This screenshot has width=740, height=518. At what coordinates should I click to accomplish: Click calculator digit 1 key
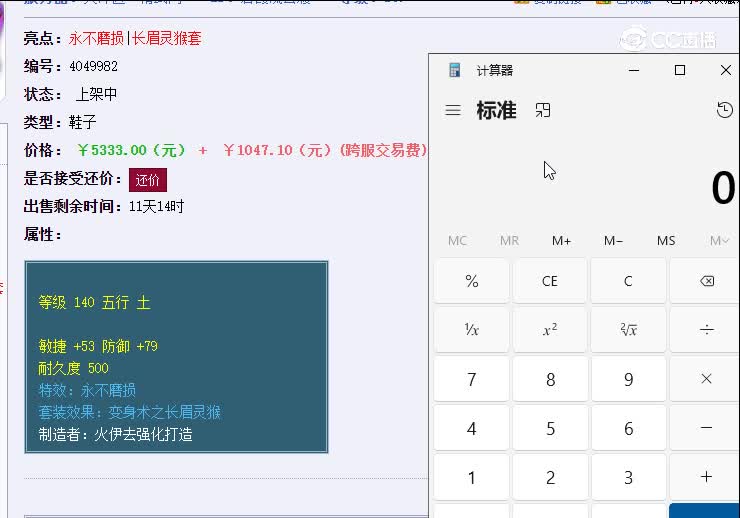coord(471,477)
